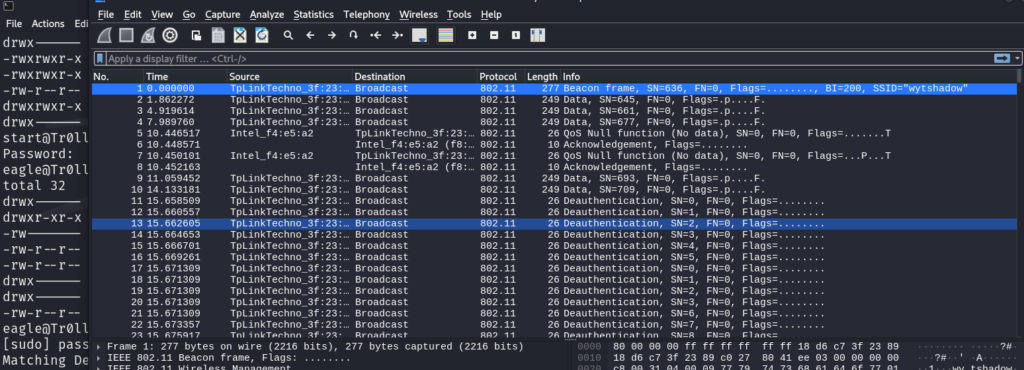Toggle packet list colorization
Screen dimensions: 1024x370
tap(446, 35)
